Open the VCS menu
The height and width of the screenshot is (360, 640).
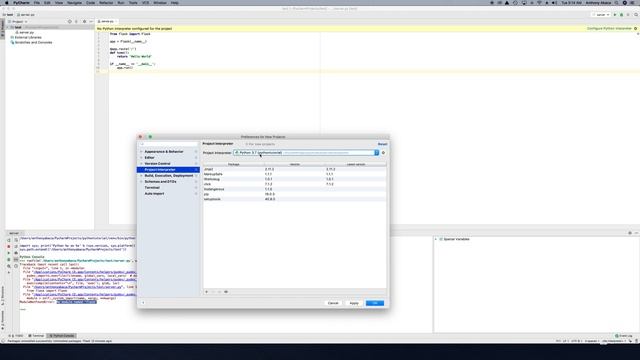click(146, 3)
